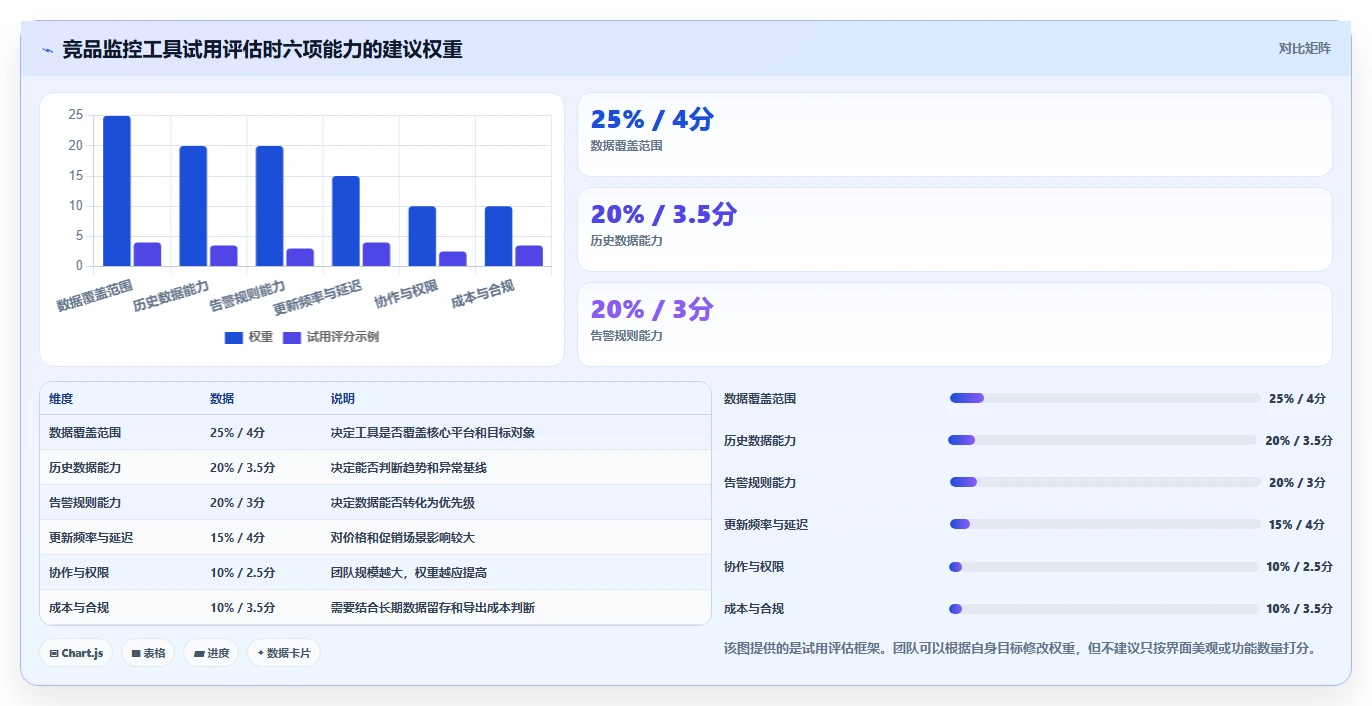The image size is (1372, 706).
Task: Toggle the 权重 legend swatch
Action: 234,337
